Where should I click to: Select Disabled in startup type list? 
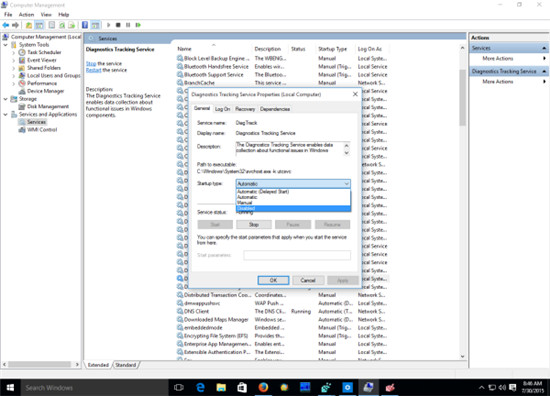click(x=293, y=208)
